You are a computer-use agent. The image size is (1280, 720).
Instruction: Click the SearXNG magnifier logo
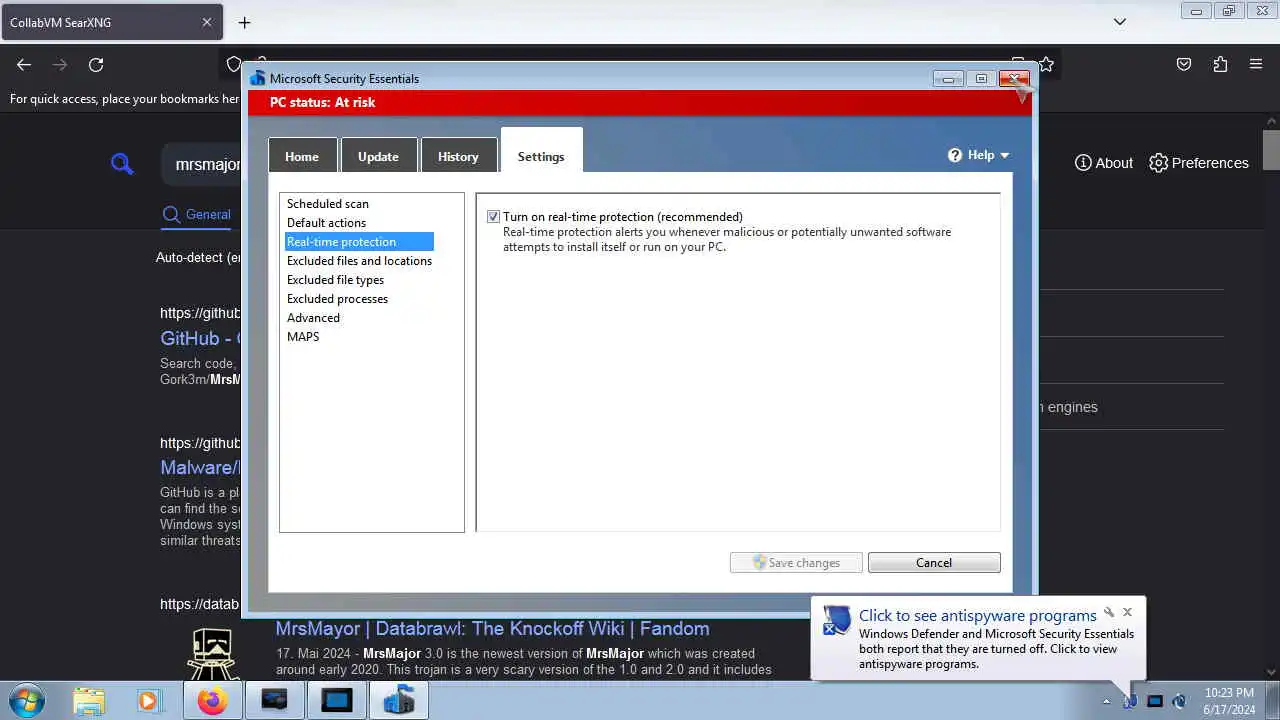click(x=122, y=164)
